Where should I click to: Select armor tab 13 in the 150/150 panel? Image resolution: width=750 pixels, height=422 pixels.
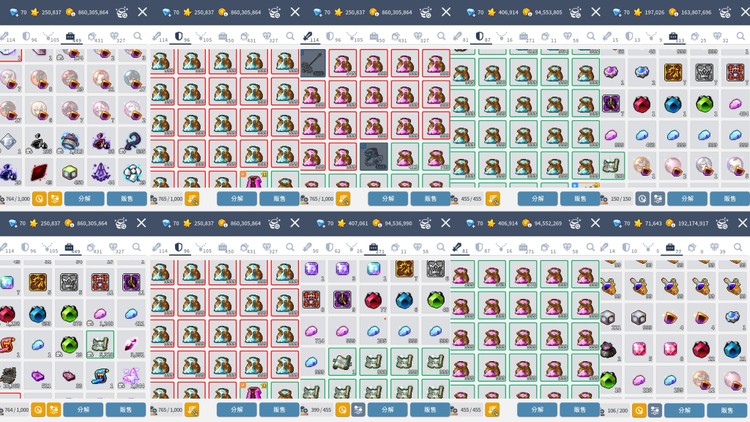click(632, 37)
